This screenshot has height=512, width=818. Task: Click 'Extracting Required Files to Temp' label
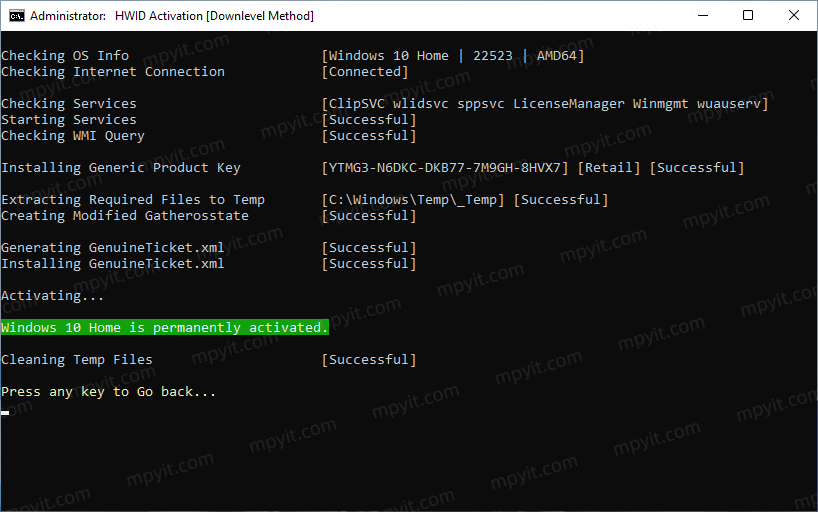pyautogui.click(x=133, y=199)
